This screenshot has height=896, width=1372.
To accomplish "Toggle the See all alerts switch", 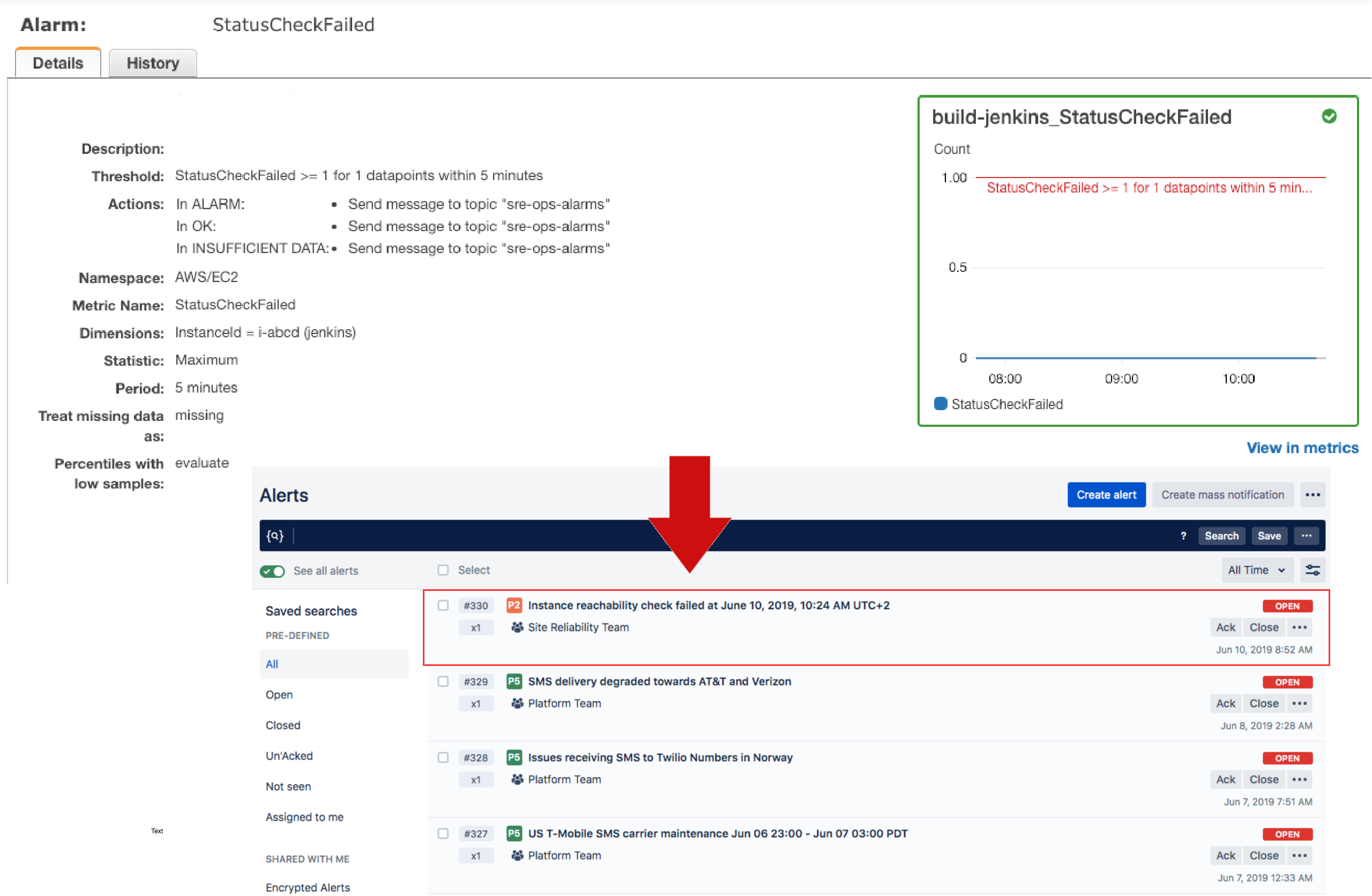I will click(272, 571).
